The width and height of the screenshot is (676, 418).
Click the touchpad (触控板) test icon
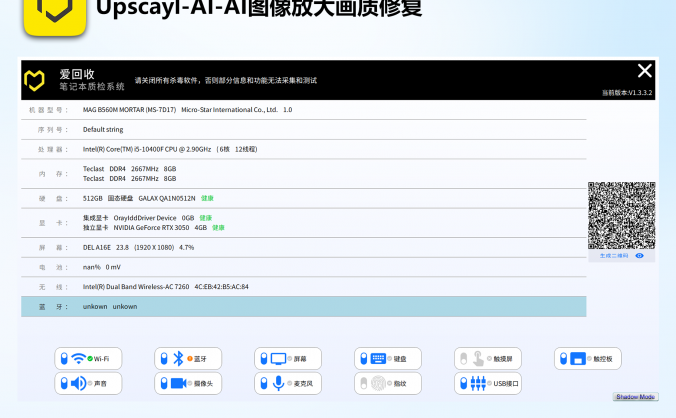[x=578, y=359]
